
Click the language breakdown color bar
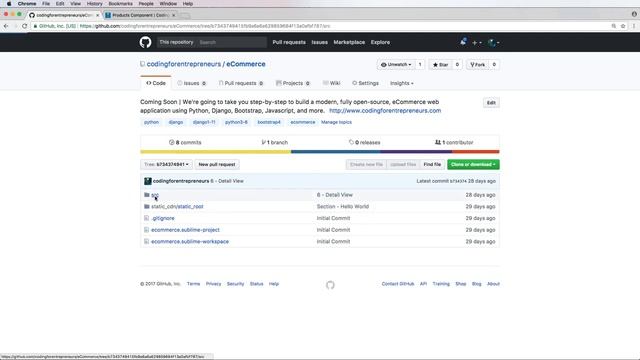tap(320, 151)
